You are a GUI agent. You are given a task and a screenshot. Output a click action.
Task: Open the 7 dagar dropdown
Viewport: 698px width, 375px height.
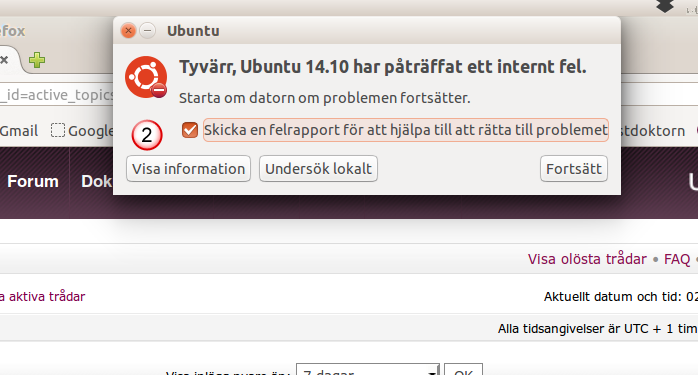pyautogui.click(x=368, y=370)
